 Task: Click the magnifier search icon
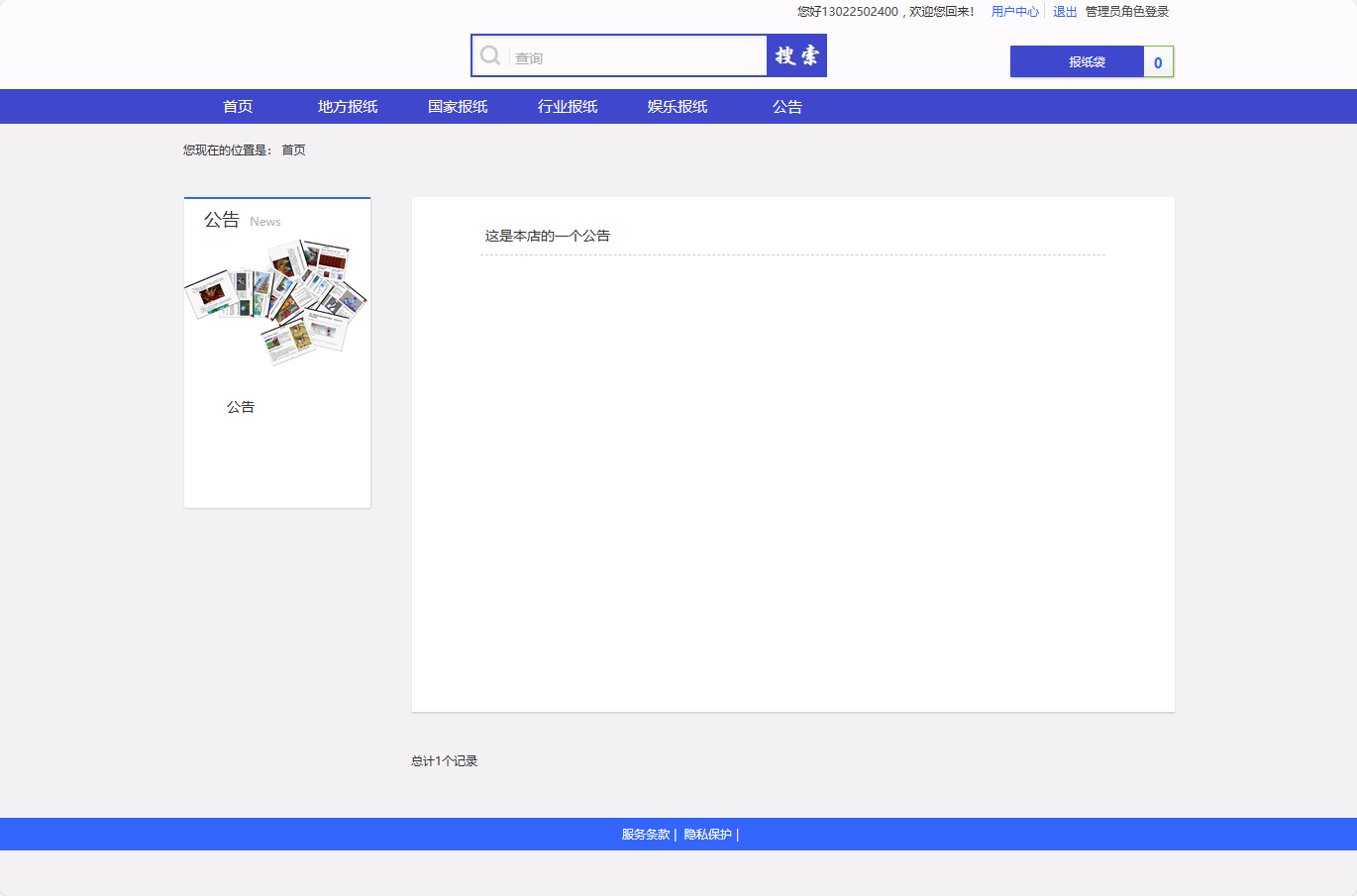490,54
